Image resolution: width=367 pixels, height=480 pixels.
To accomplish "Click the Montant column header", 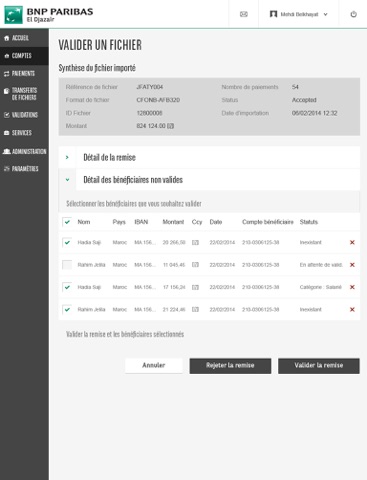I will coord(173,222).
